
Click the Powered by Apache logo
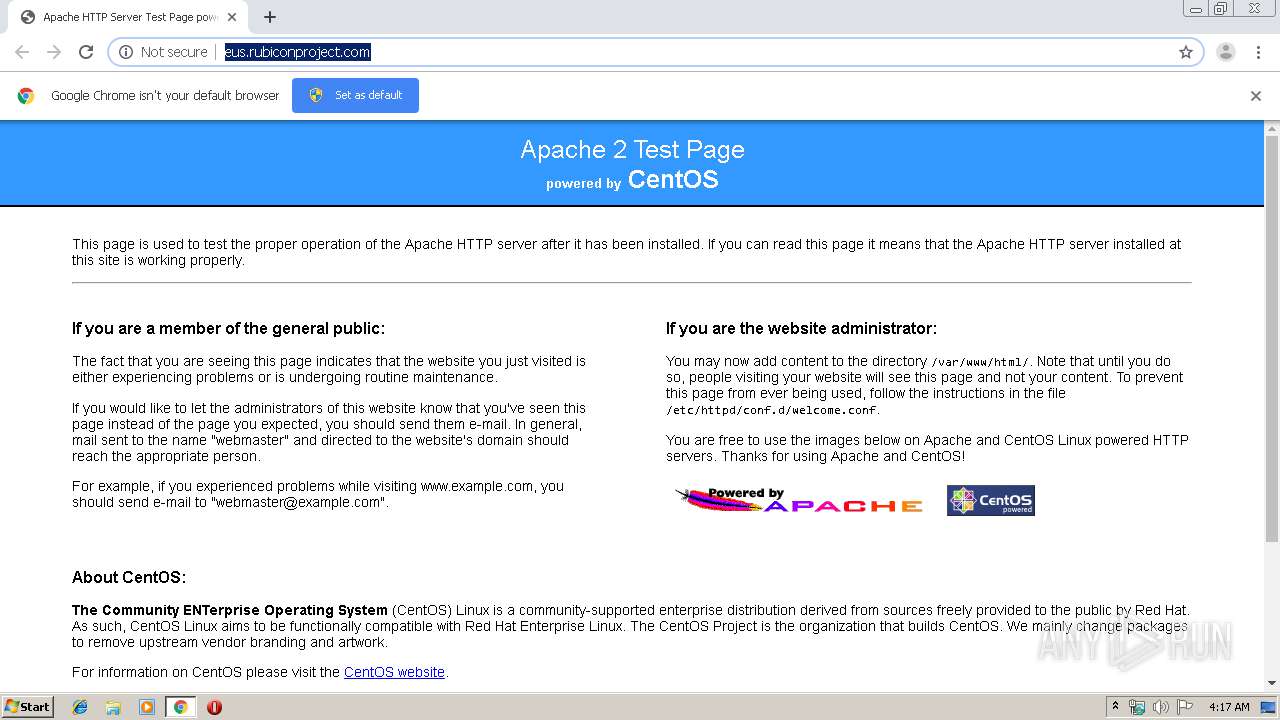point(799,500)
